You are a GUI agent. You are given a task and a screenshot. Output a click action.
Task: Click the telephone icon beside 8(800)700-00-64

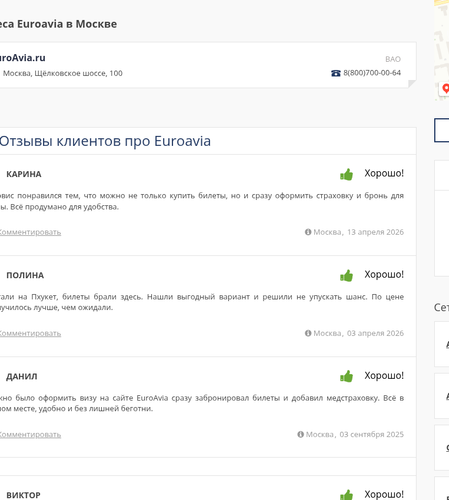click(336, 73)
